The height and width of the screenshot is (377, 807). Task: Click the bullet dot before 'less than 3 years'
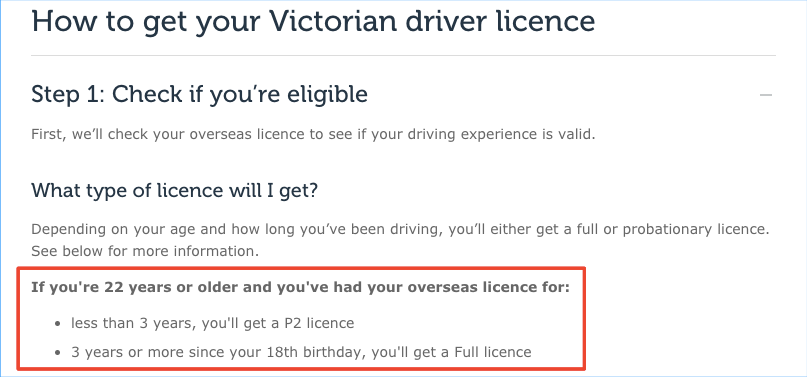point(58,324)
